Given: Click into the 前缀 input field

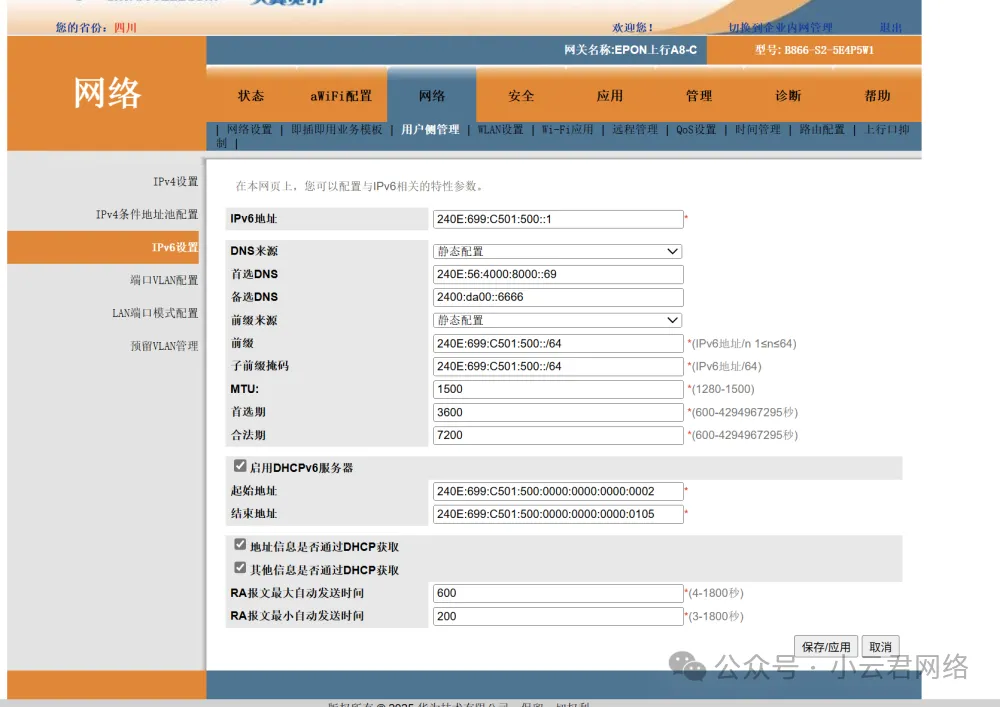Looking at the screenshot, I should click(558, 344).
